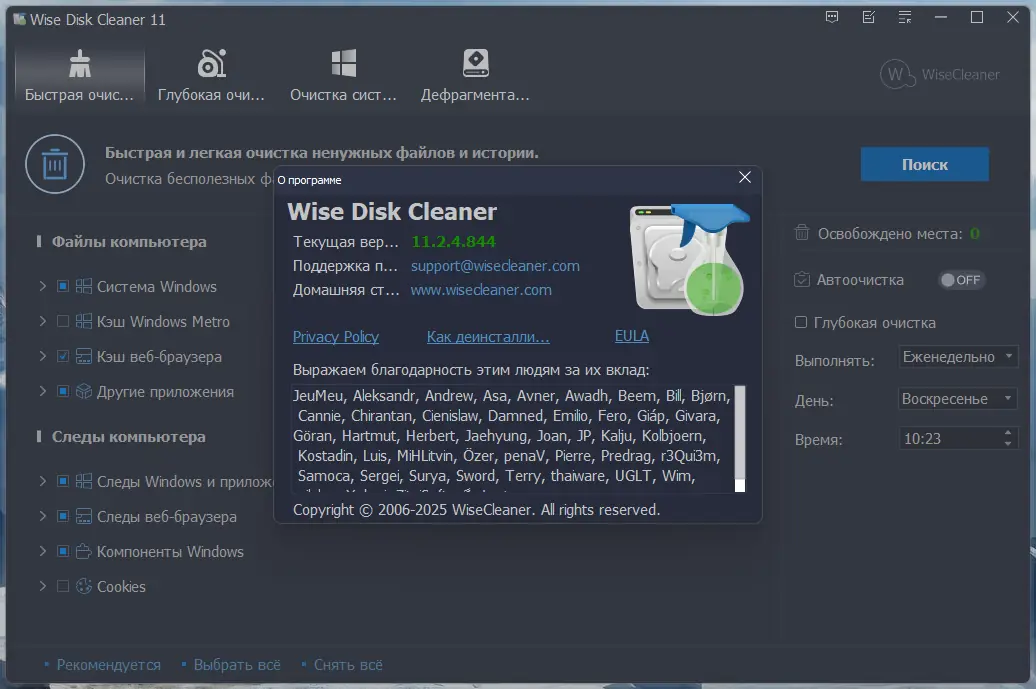Expand Следы веб-браузера item
This screenshot has width=1036, height=689.
pos(43,516)
